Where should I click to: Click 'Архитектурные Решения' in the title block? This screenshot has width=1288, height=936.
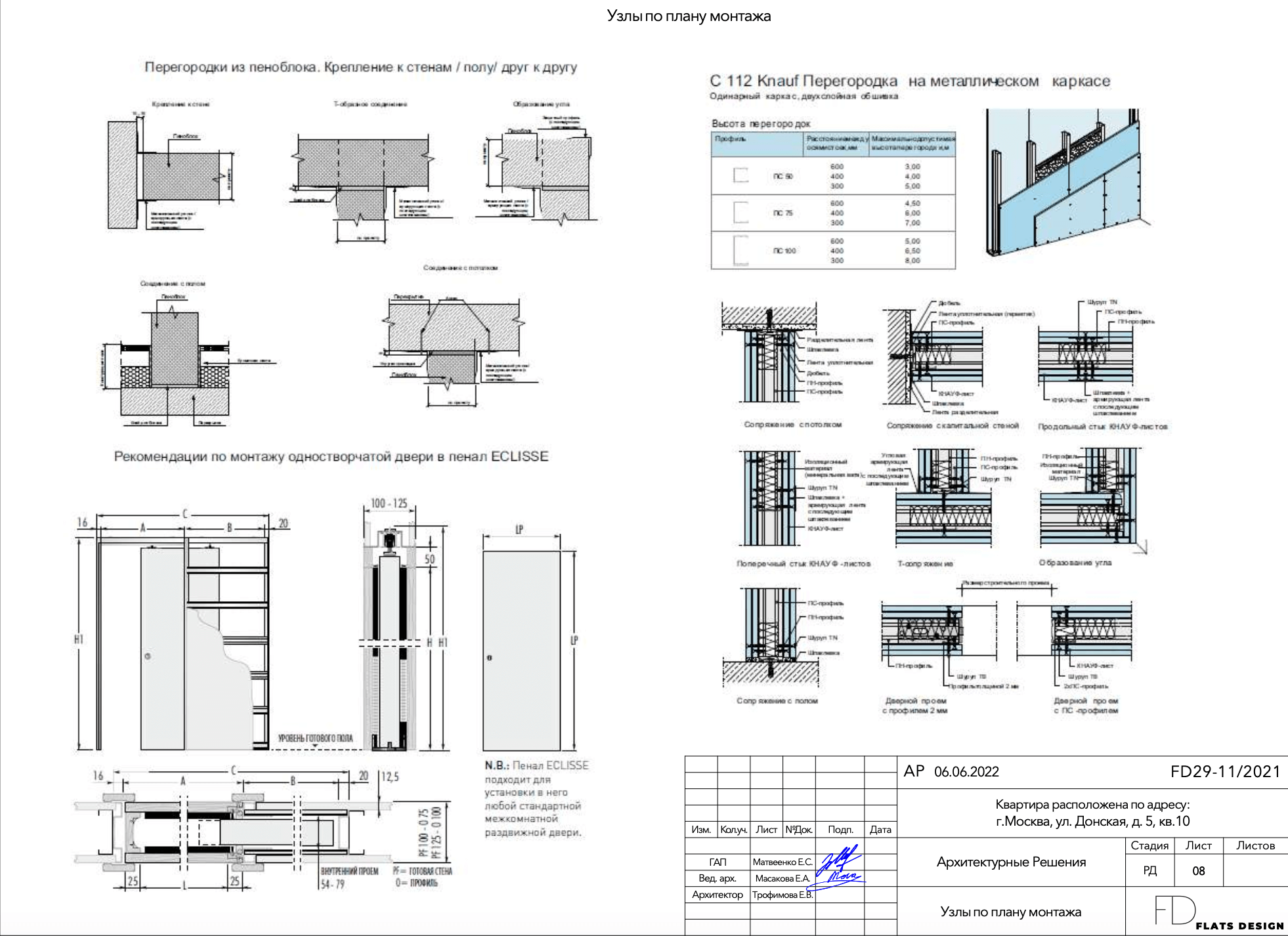click(x=1011, y=862)
